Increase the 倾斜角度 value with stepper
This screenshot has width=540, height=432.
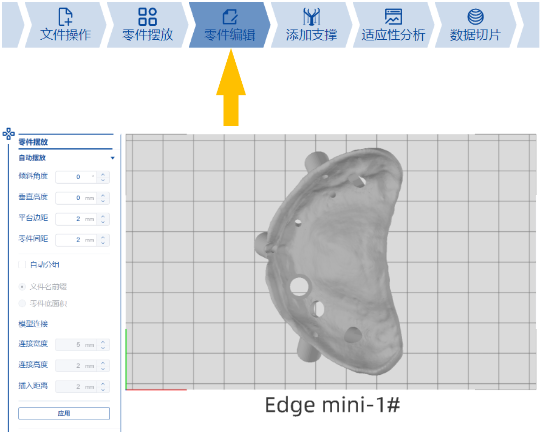pyautogui.click(x=103, y=174)
